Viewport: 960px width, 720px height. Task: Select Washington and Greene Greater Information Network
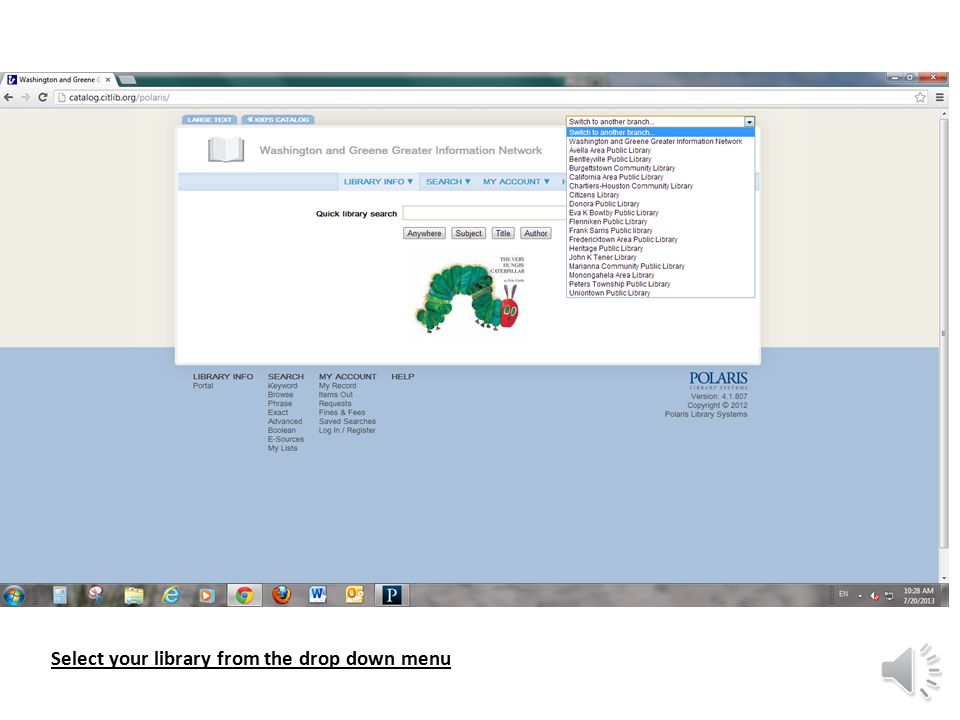(660, 141)
